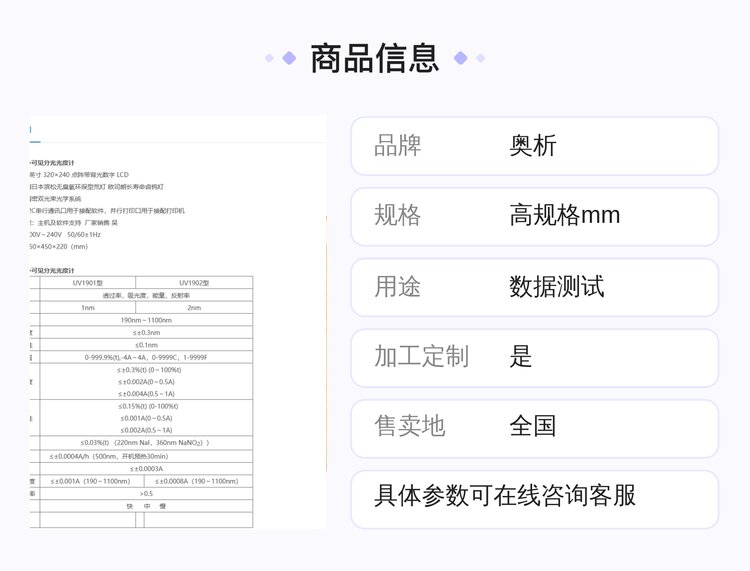
Task: Click the 2nm cell in table
Action: coord(194,308)
